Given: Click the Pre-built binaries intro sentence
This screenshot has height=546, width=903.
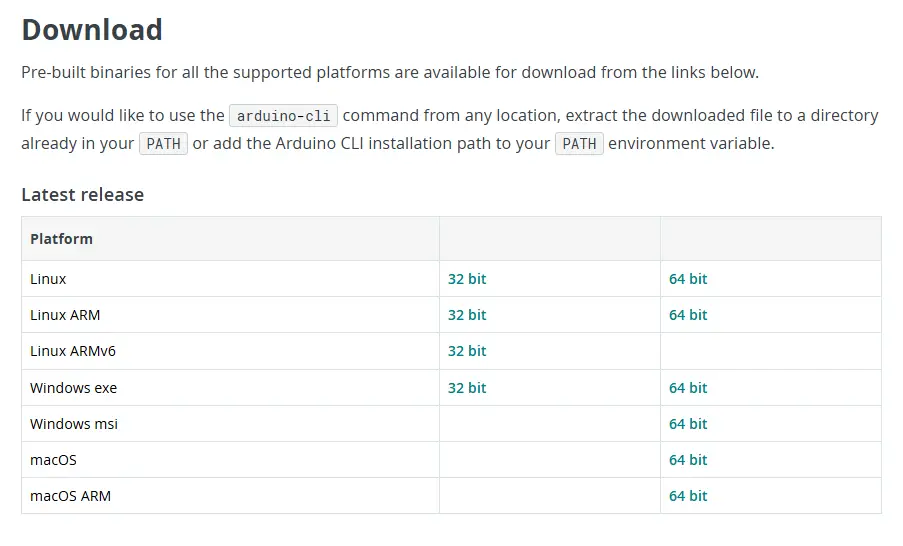Looking at the screenshot, I should tap(390, 73).
